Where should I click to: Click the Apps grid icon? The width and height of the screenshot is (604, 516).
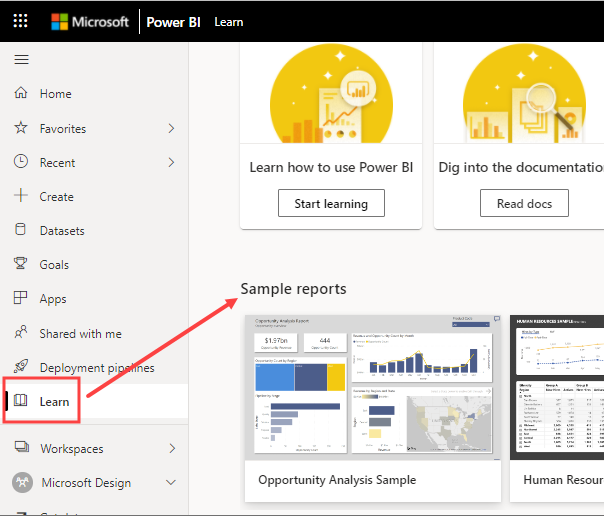(x=20, y=298)
